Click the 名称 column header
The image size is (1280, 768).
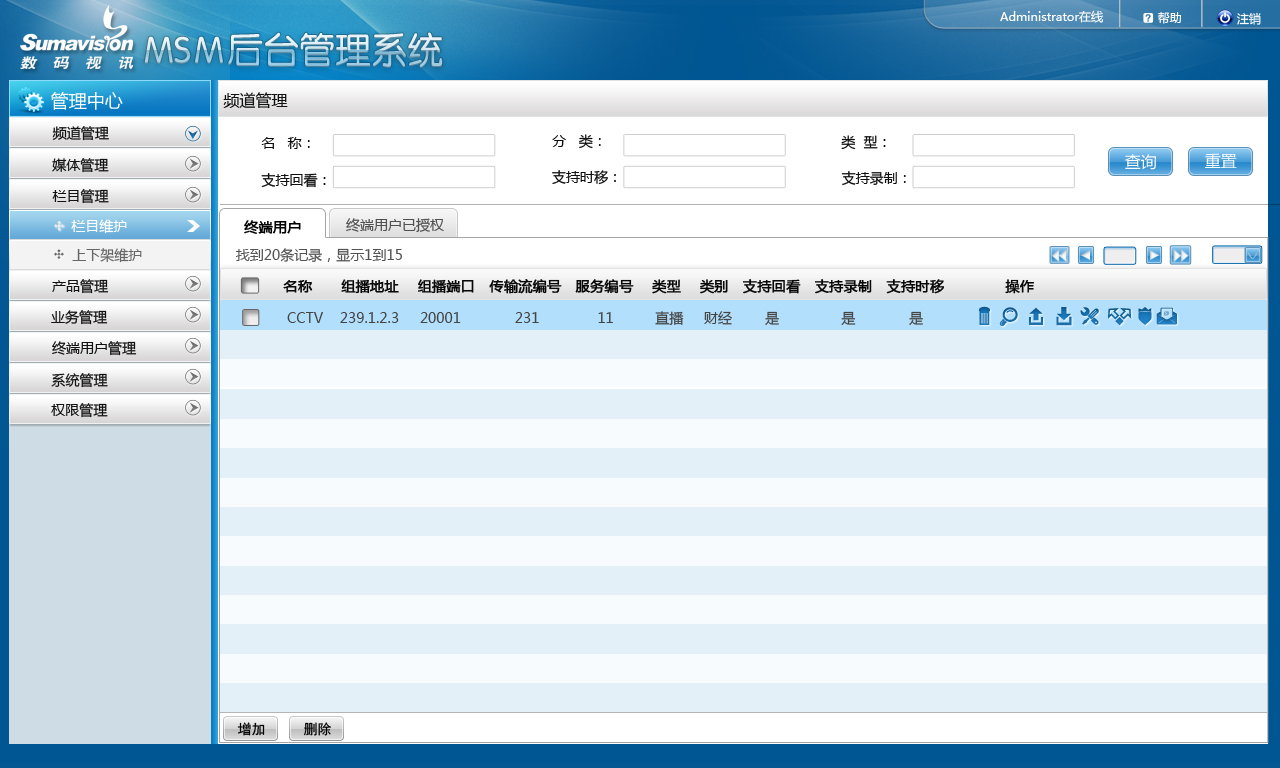297,286
